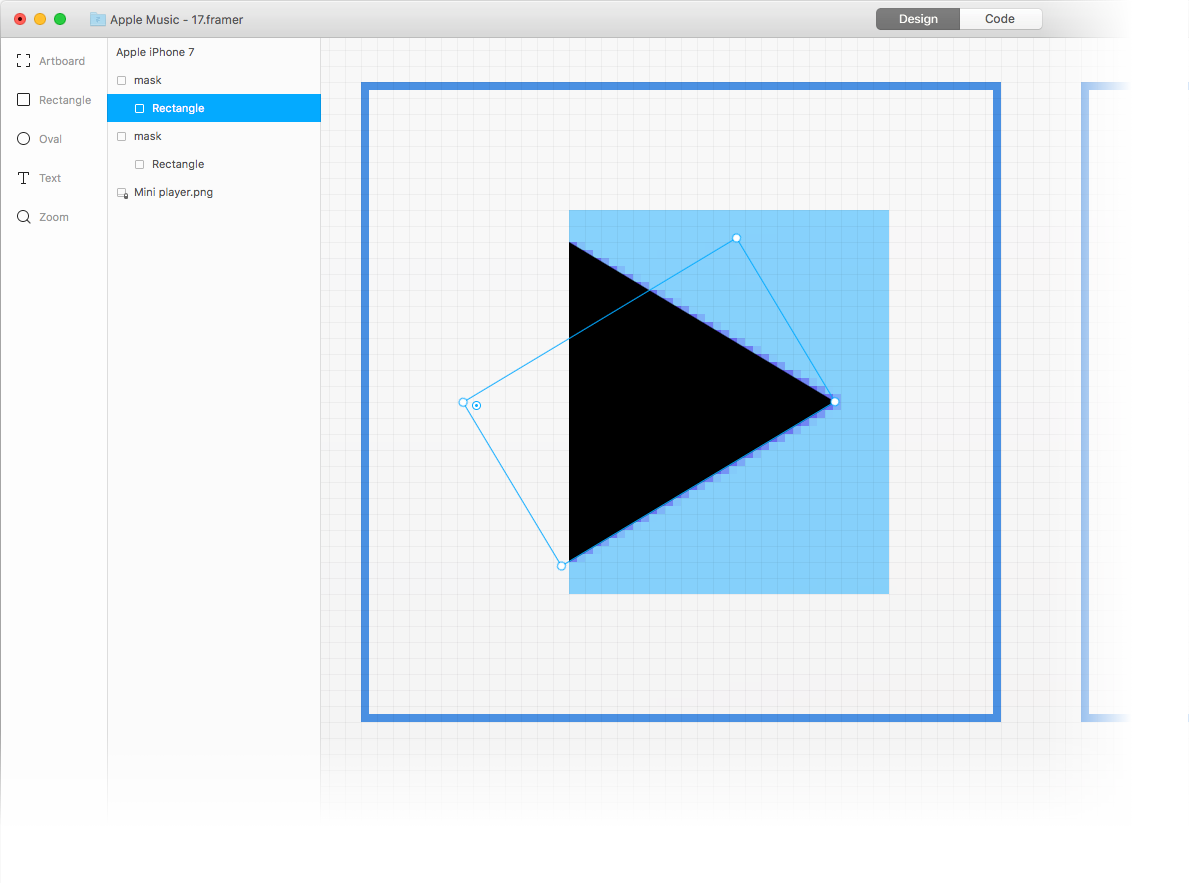
Task: Select the second mask layer
Action: (214, 137)
